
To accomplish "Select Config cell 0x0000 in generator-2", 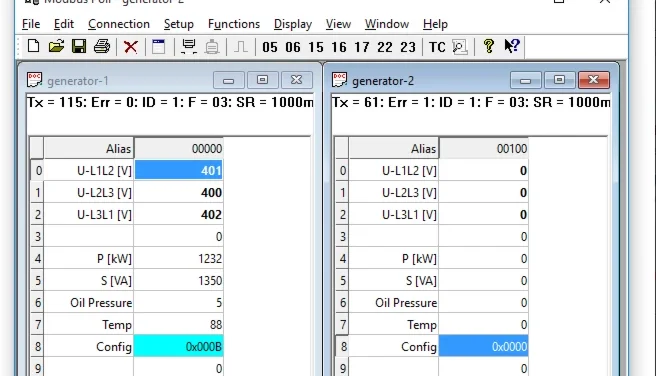I will pyautogui.click(x=484, y=346).
